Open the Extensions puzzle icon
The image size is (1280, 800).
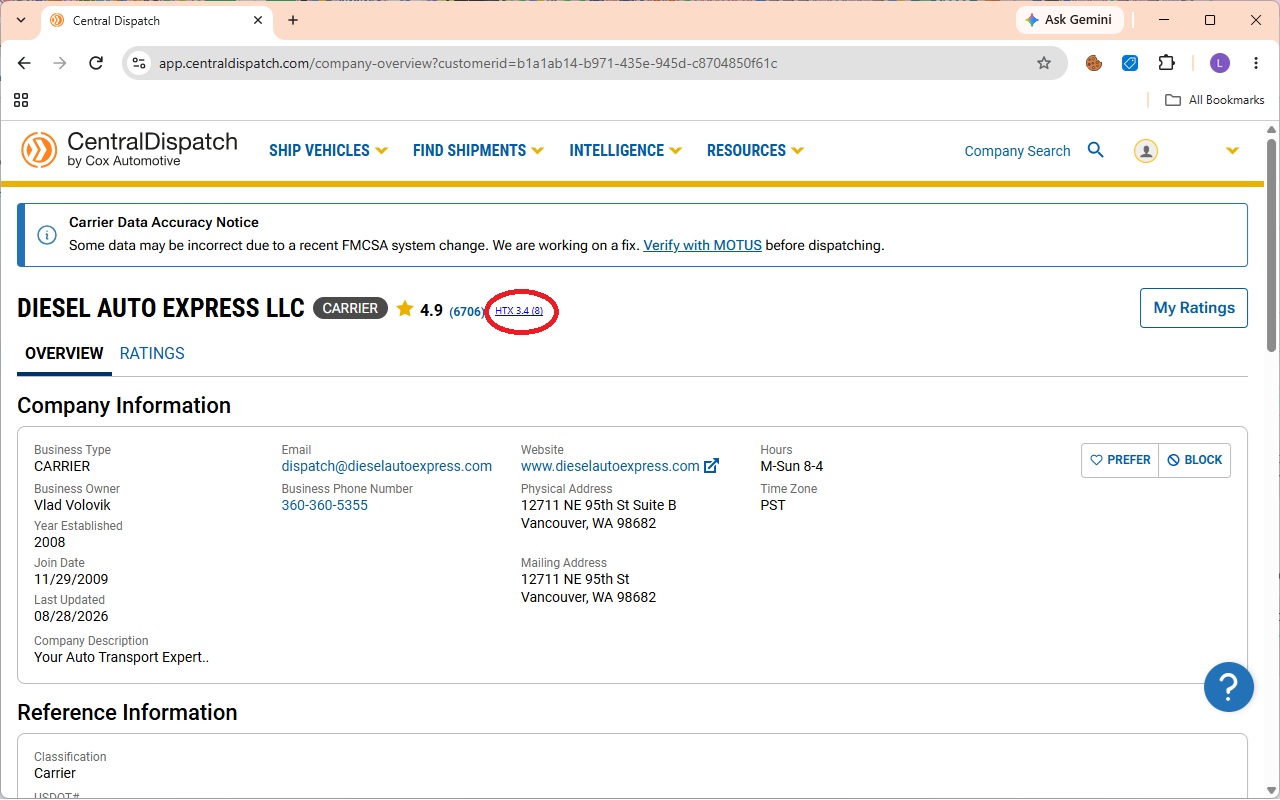[x=1166, y=63]
